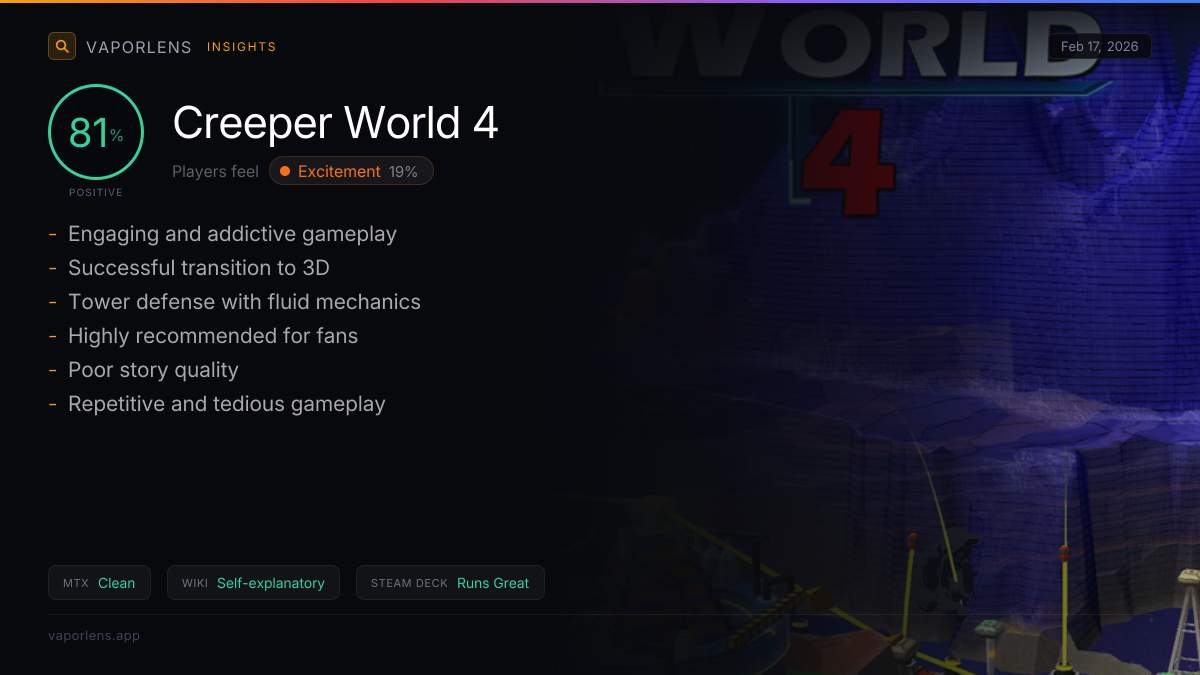1200x675 pixels.
Task: Click the Creeper World 4 title
Action: (335, 123)
